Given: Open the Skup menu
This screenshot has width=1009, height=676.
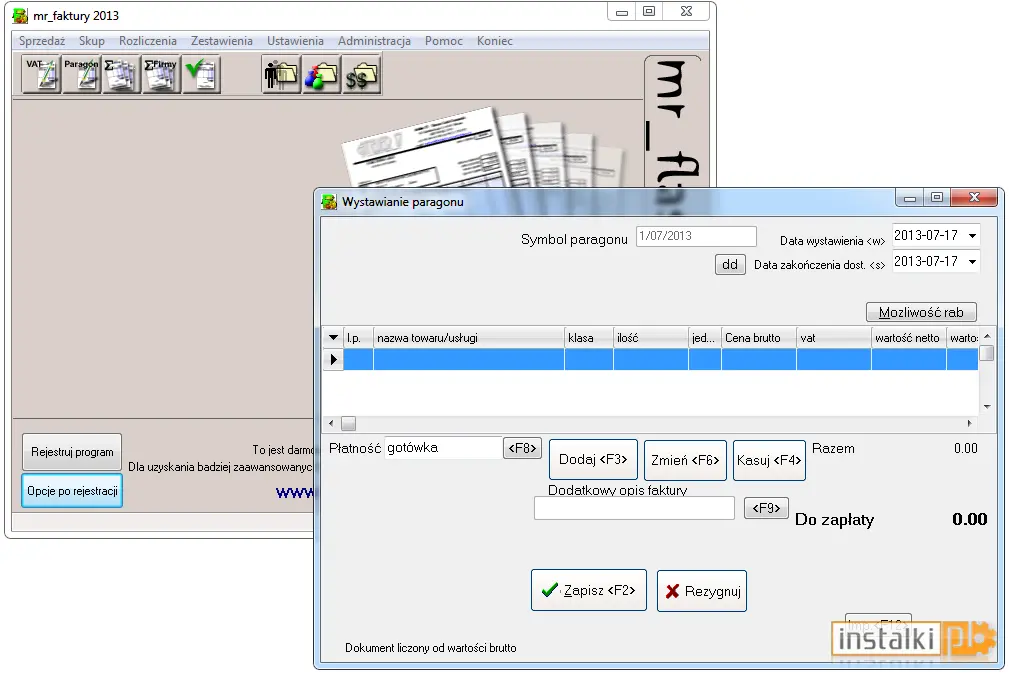Looking at the screenshot, I should [91, 41].
